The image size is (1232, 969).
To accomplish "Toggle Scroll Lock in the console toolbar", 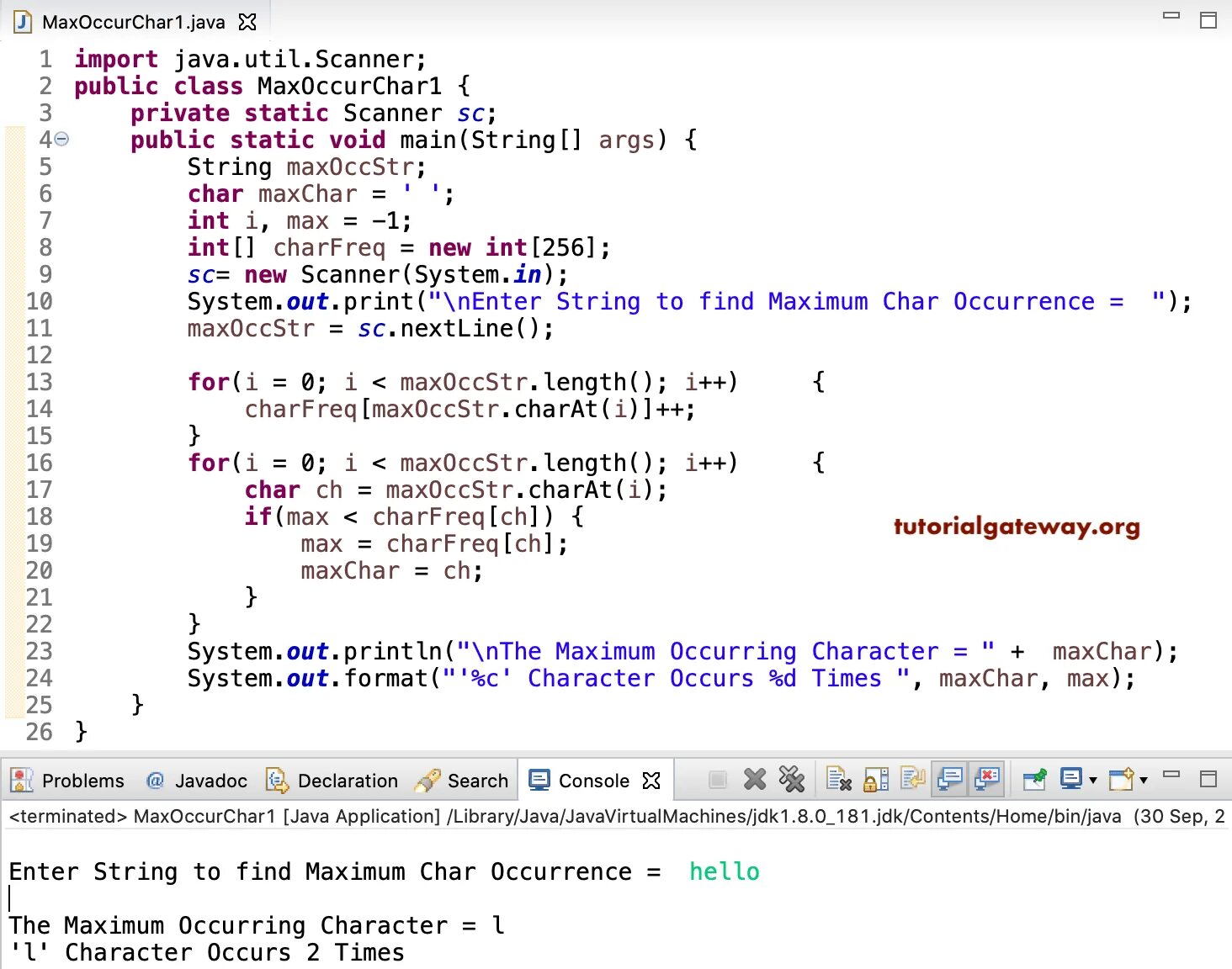I will (x=876, y=780).
